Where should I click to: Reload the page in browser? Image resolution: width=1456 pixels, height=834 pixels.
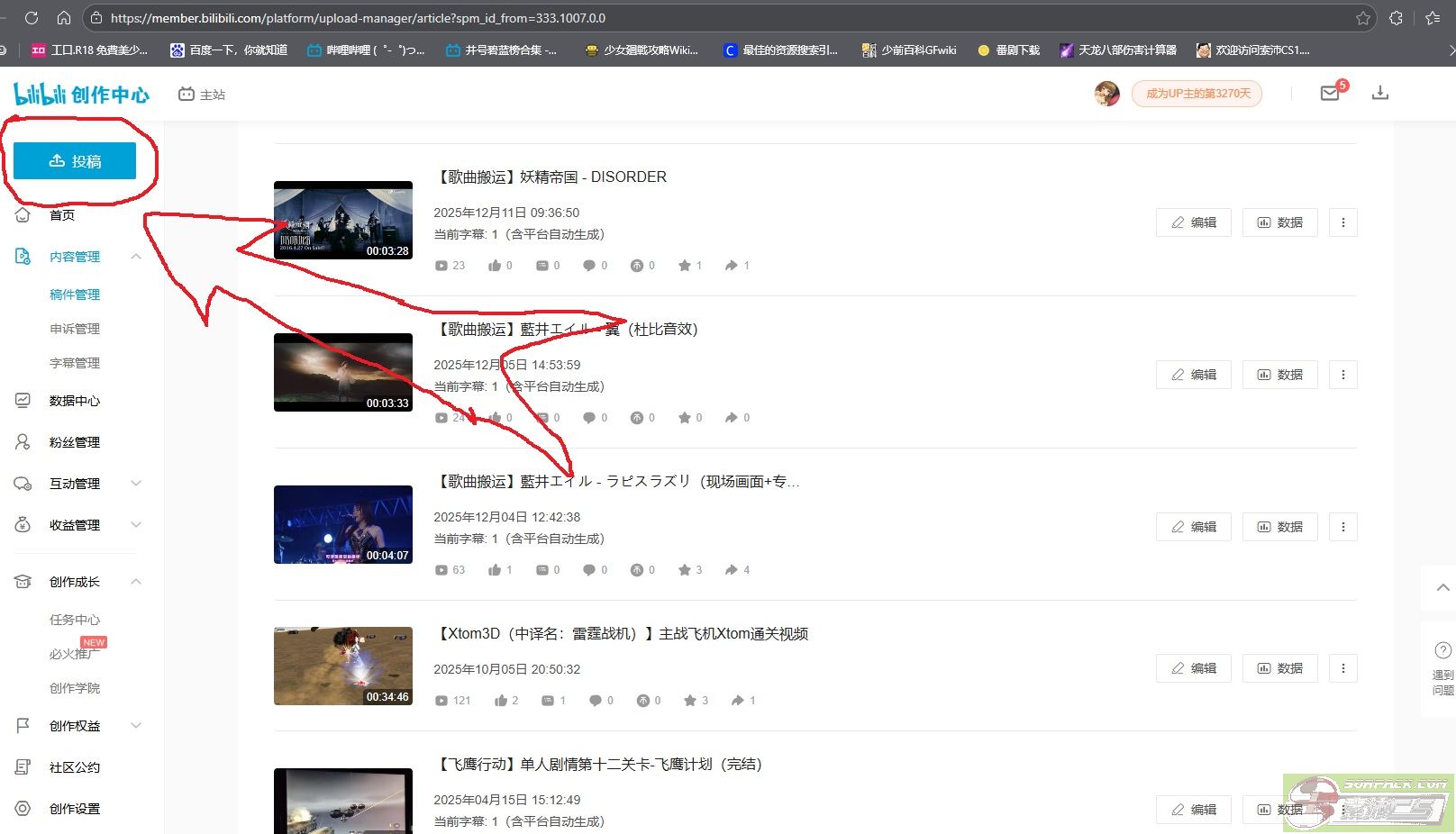tap(32, 18)
